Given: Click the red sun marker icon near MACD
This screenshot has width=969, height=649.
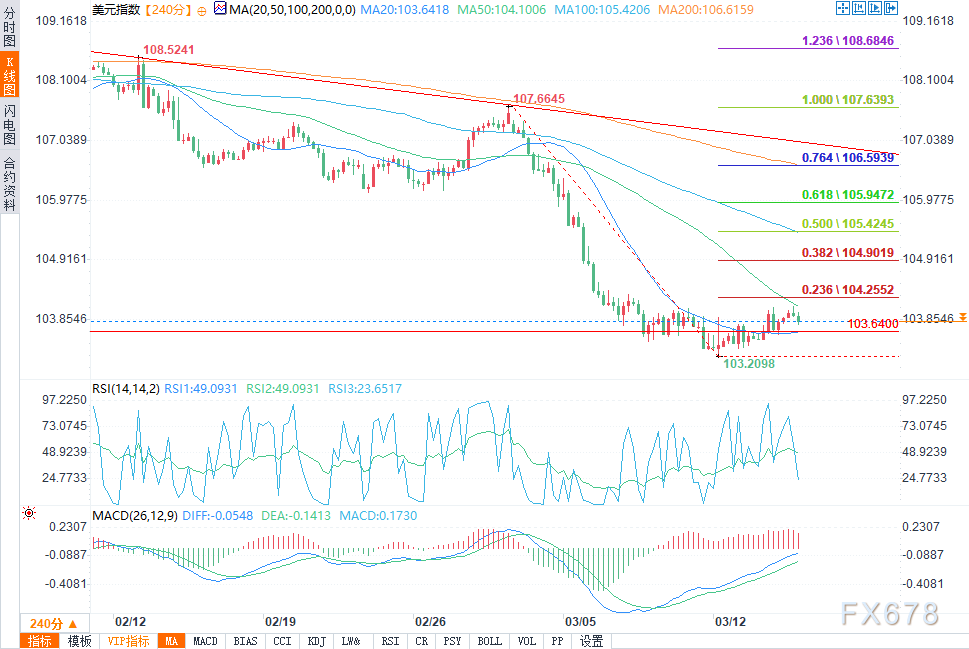Looking at the screenshot, I should (x=29, y=513).
